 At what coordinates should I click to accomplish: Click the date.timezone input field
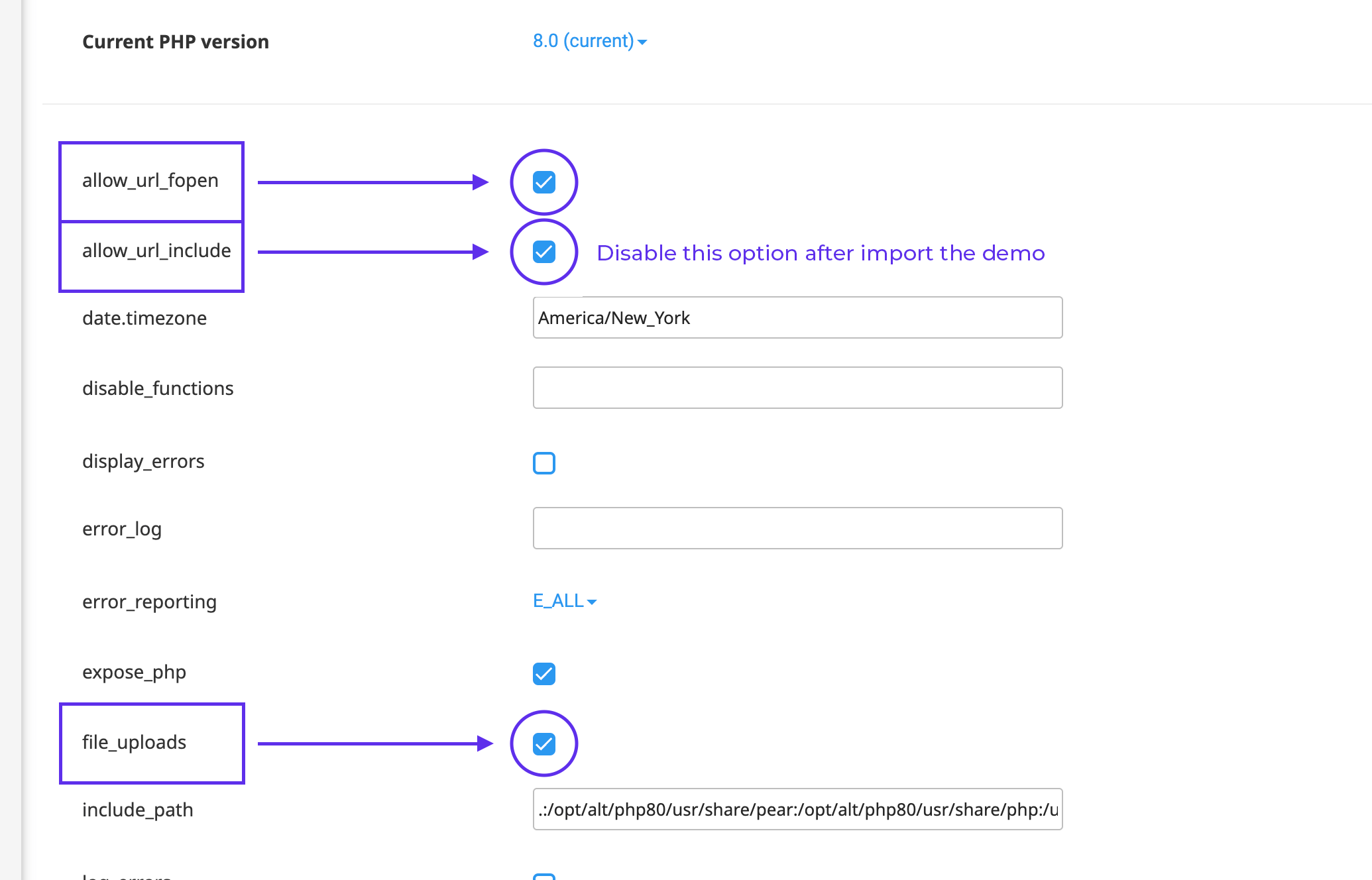[797, 318]
